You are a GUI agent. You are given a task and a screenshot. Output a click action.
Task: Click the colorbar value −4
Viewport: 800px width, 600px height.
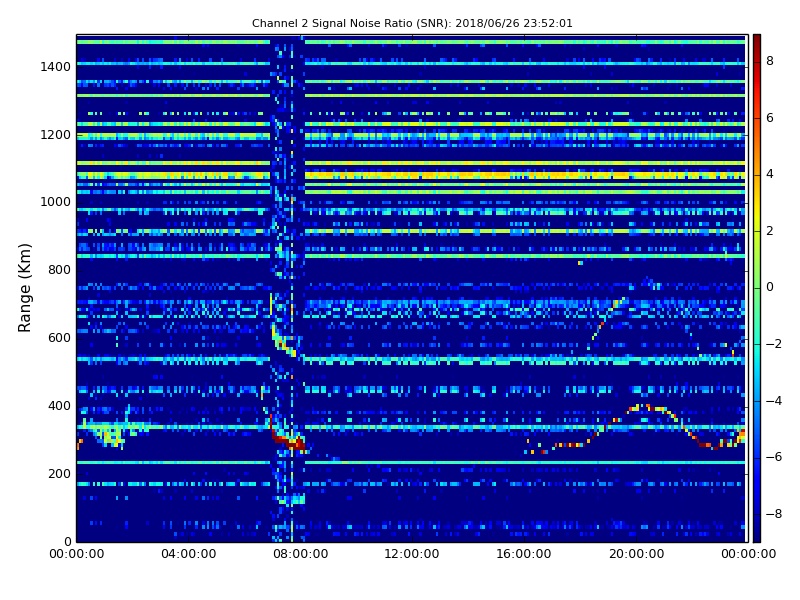pos(774,401)
